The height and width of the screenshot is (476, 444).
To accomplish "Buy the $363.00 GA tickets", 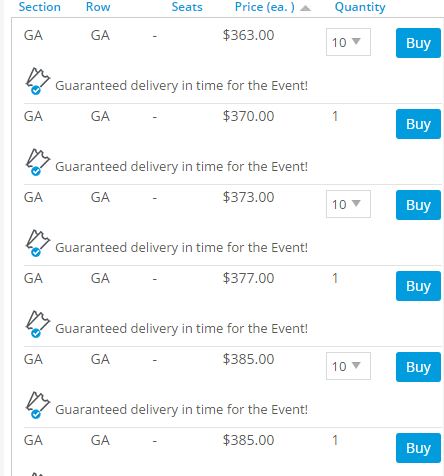I will [x=418, y=43].
